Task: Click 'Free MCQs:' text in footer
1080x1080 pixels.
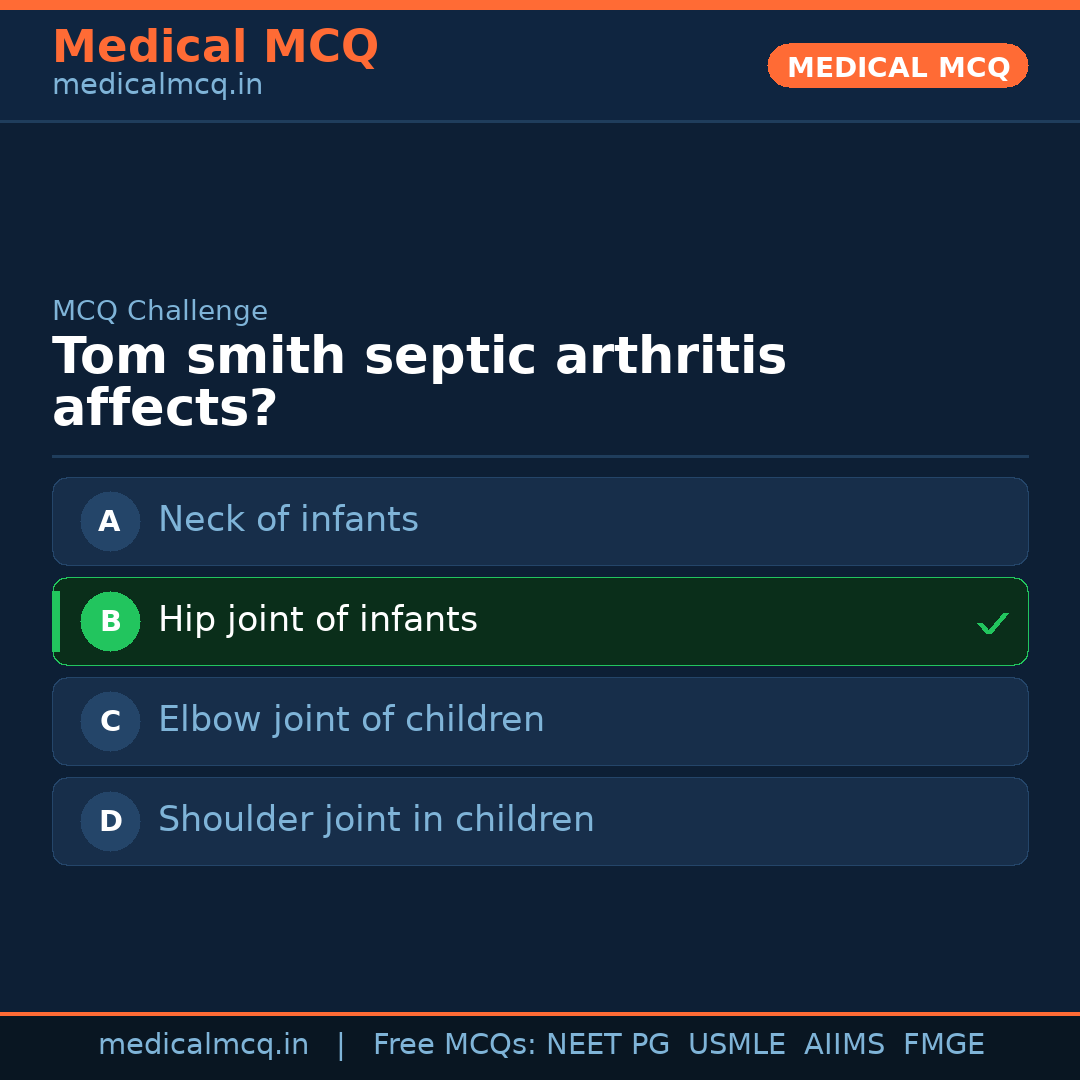Action: [455, 1045]
